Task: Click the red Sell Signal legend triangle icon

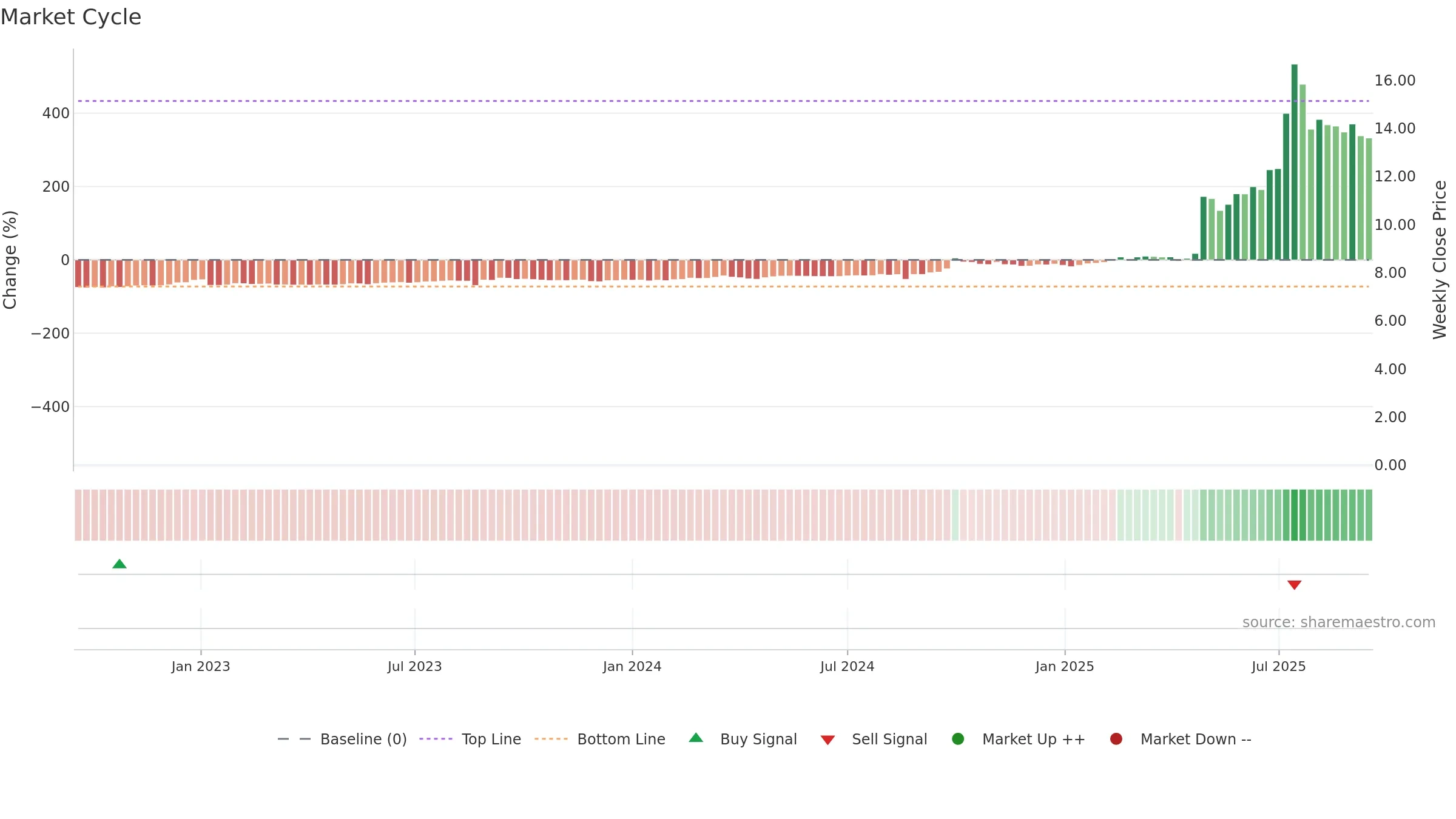Action: (x=828, y=740)
